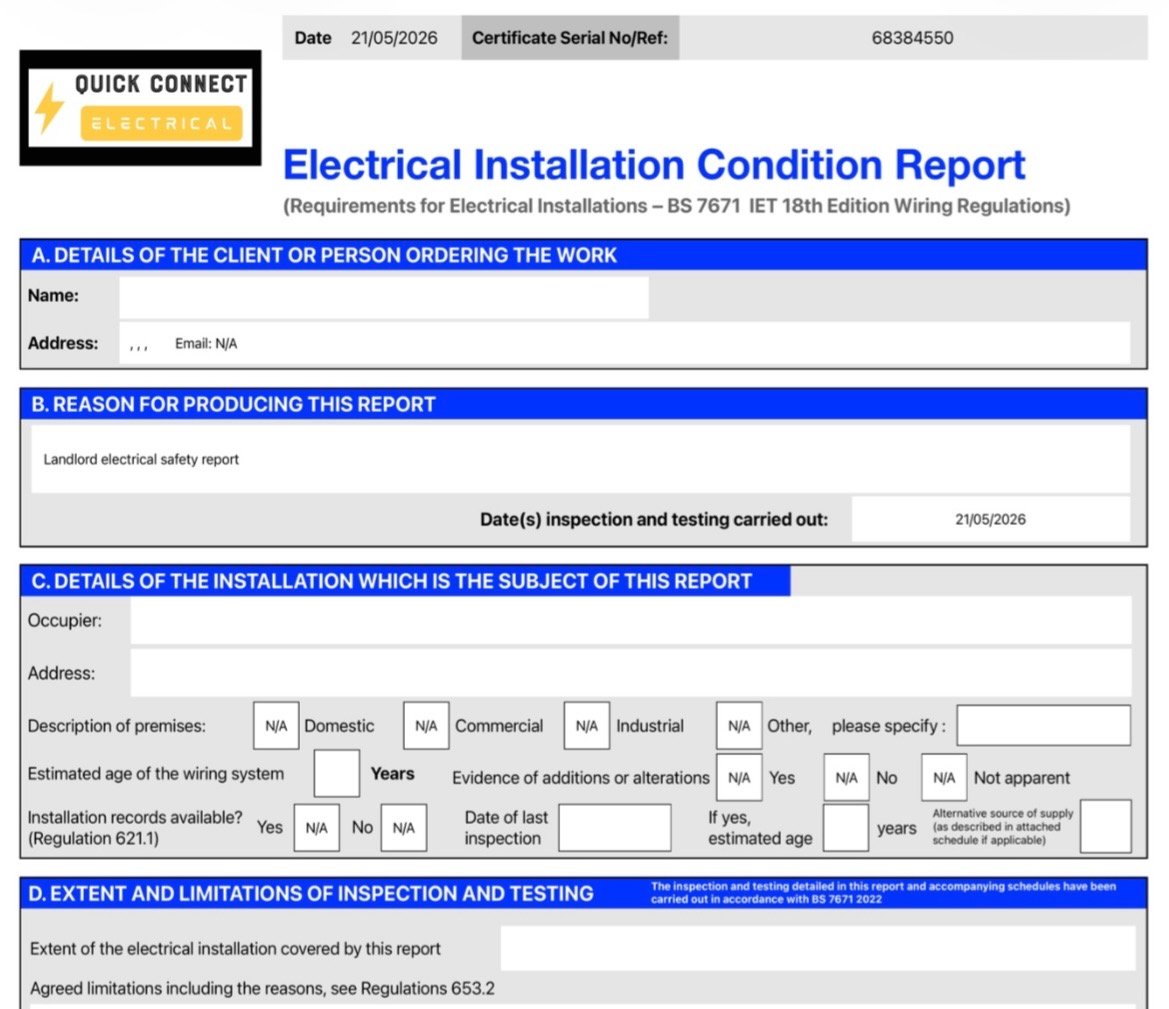
Task: Click the client Address field with Email N/A
Action: pyautogui.click(x=625, y=343)
